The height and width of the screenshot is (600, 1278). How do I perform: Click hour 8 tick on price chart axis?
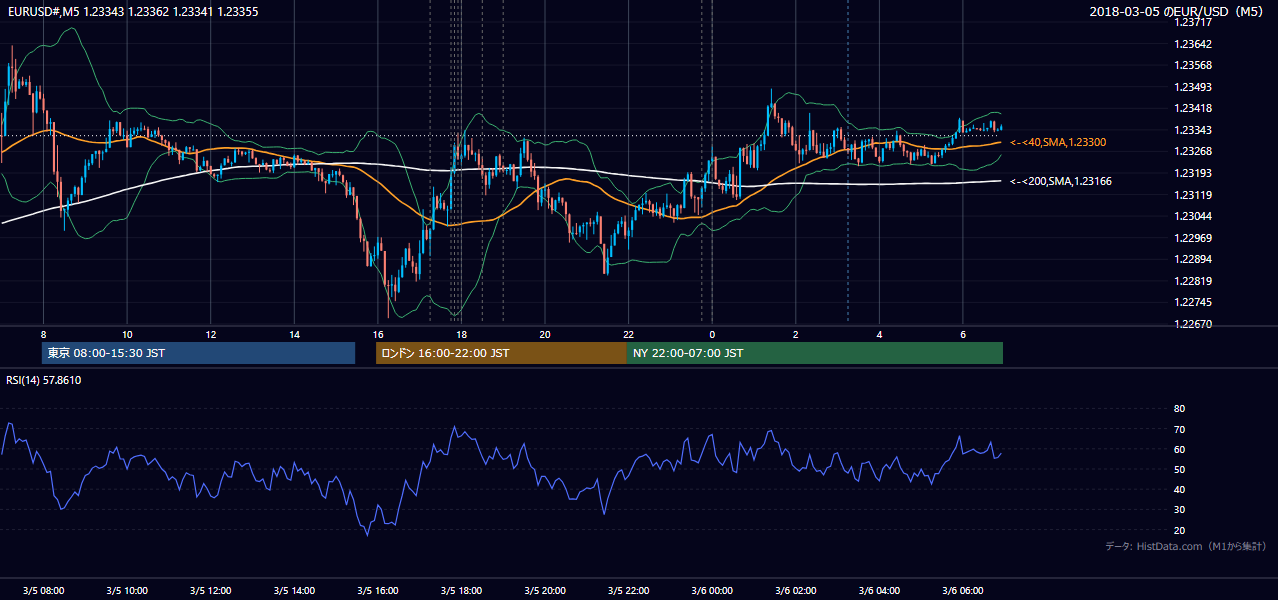43,334
